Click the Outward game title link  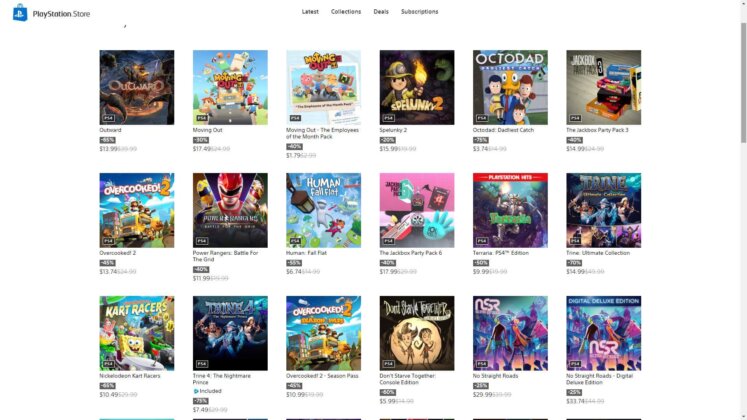pyautogui.click(x=111, y=130)
